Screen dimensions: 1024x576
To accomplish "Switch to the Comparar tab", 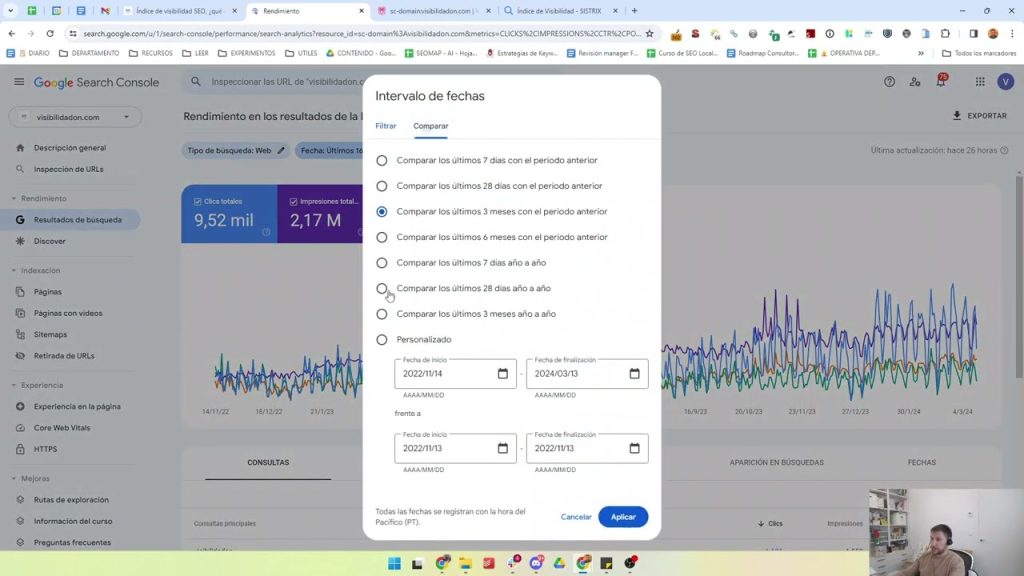I will tap(430, 126).
